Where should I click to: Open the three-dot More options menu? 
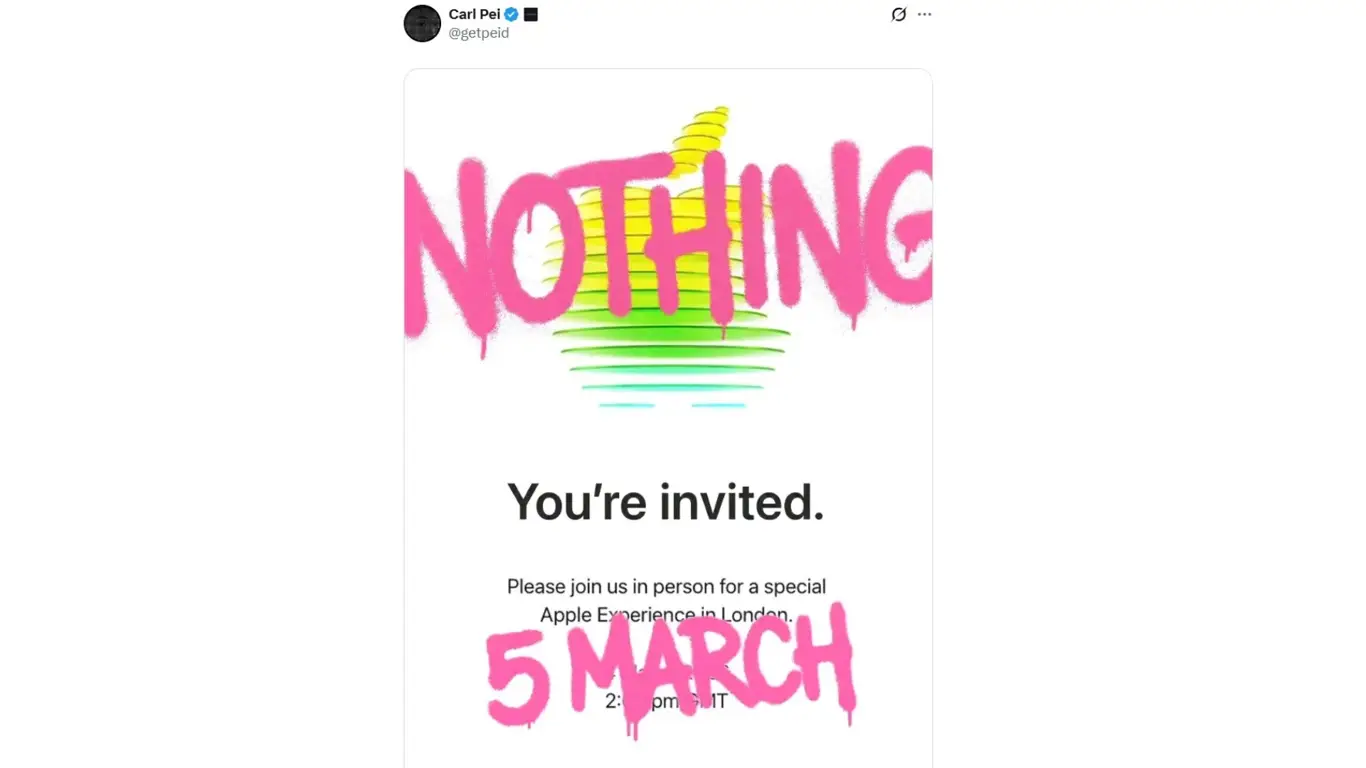point(924,14)
